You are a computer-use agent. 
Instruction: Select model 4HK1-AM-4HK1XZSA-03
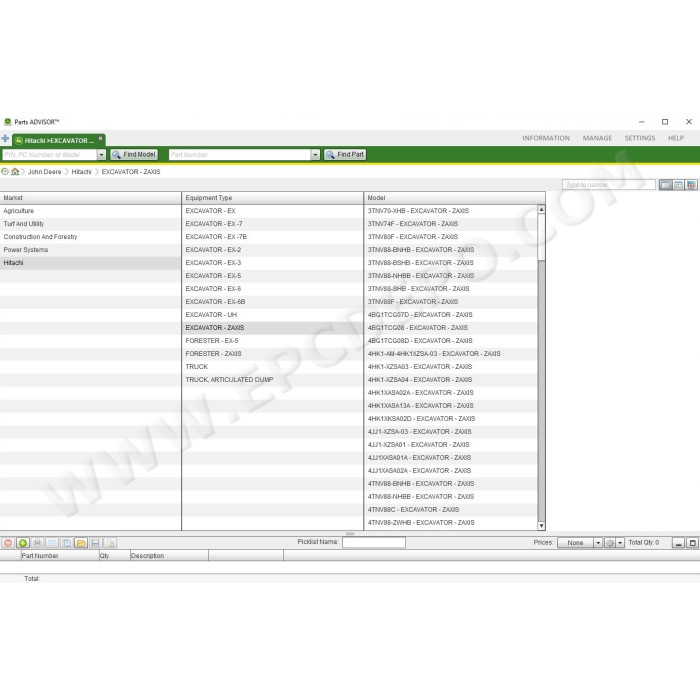[451, 354]
